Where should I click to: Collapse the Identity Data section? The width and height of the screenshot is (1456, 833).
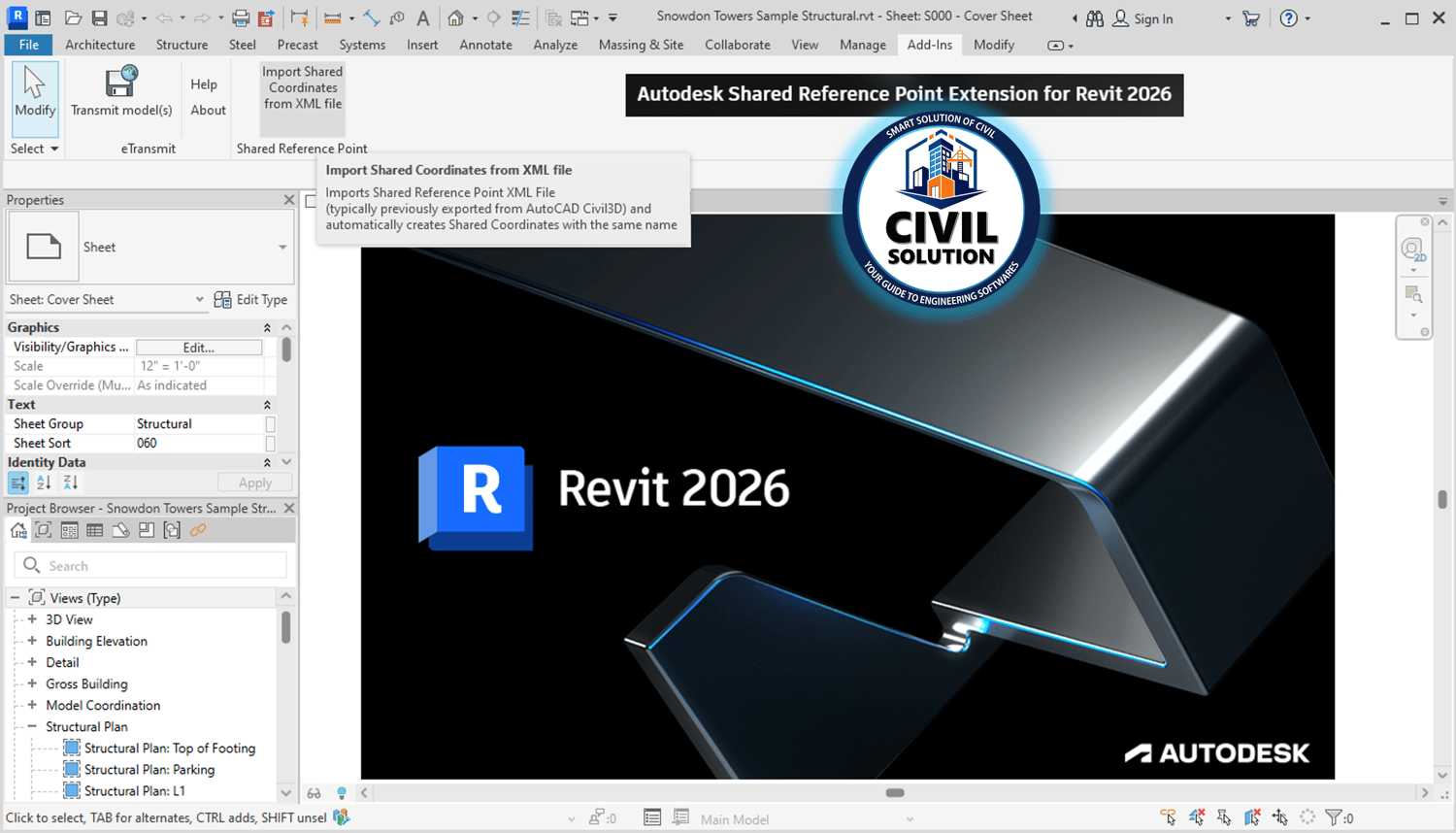pos(267,463)
